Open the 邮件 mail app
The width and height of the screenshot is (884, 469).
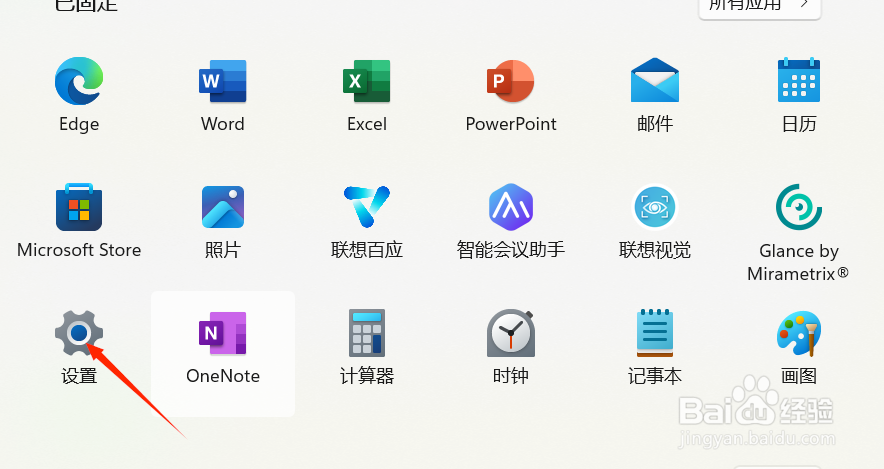click(x=655, y=80)
